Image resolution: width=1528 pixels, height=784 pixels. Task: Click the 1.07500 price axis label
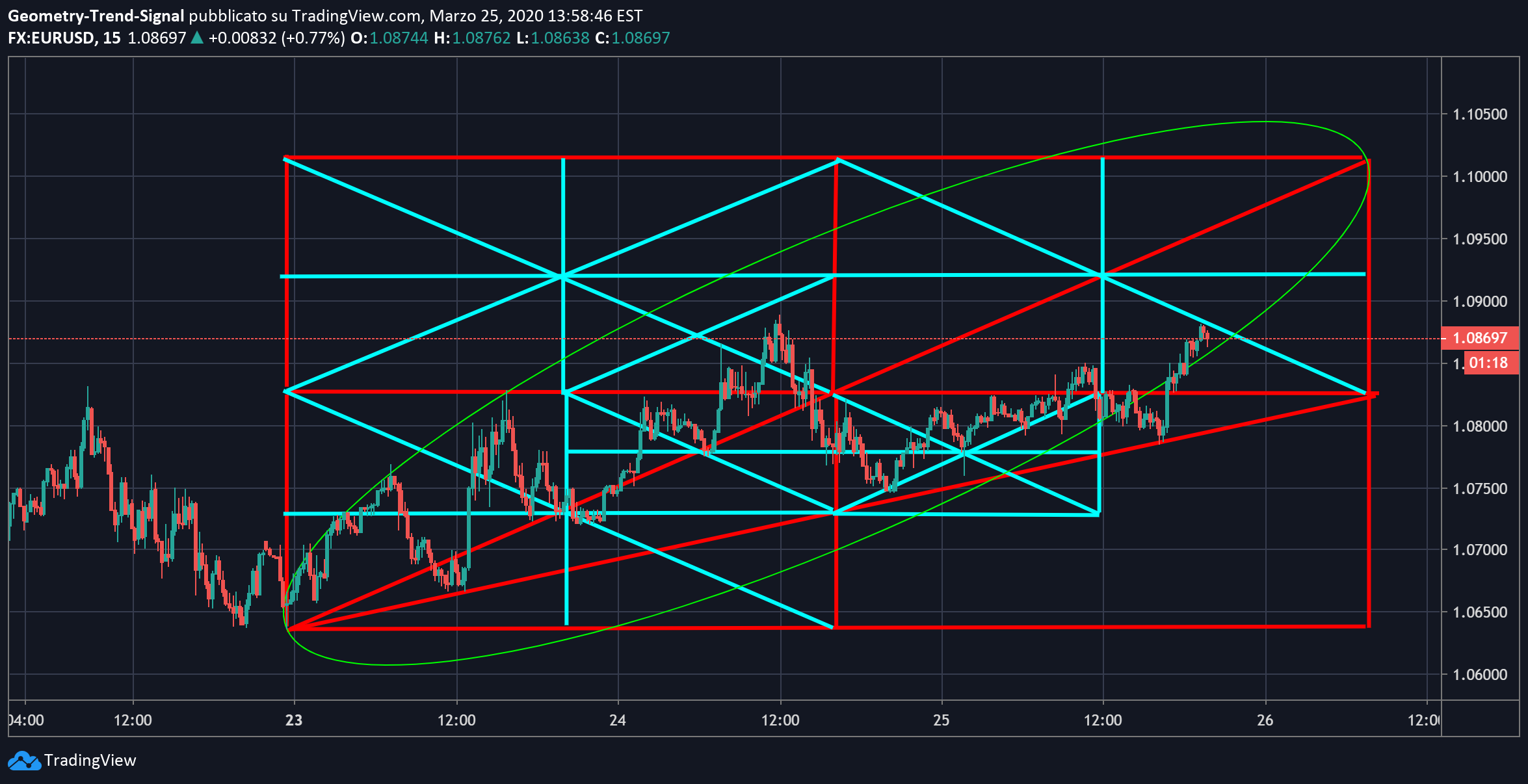[1479, 489]
